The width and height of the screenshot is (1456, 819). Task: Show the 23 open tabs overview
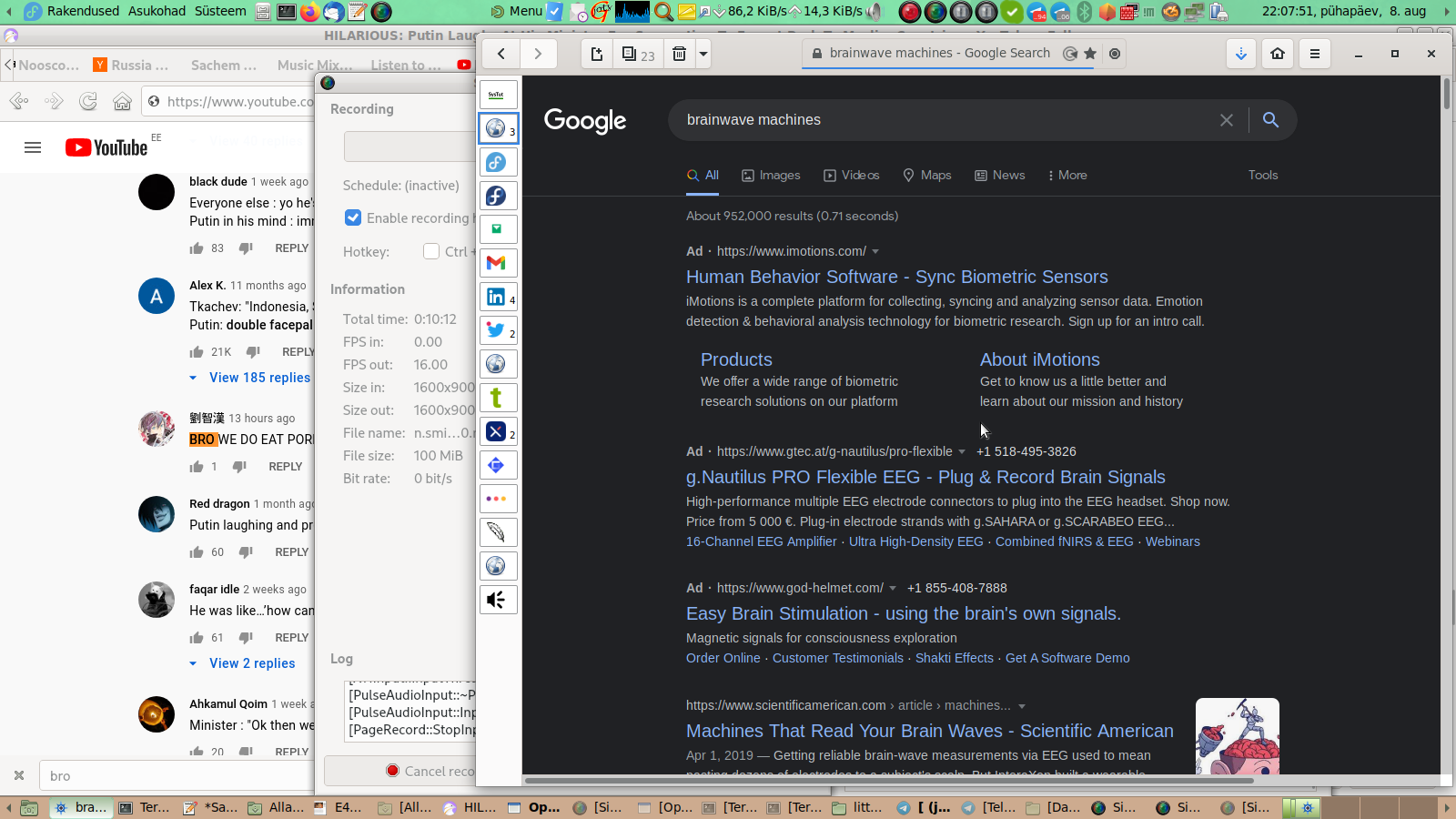click(639, 54)
